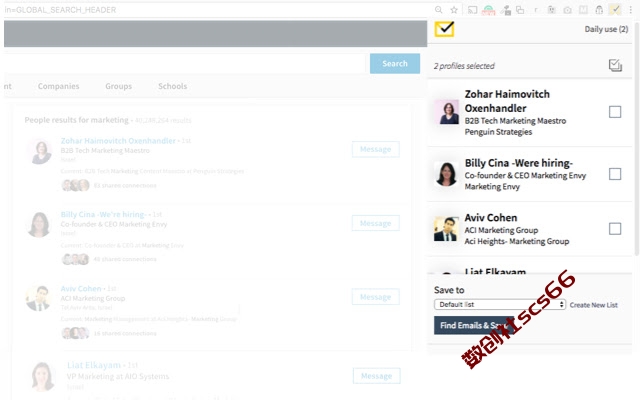Click the select-all profiles icon
Viewport: 640px width, 400px height.
pos(615,65)
